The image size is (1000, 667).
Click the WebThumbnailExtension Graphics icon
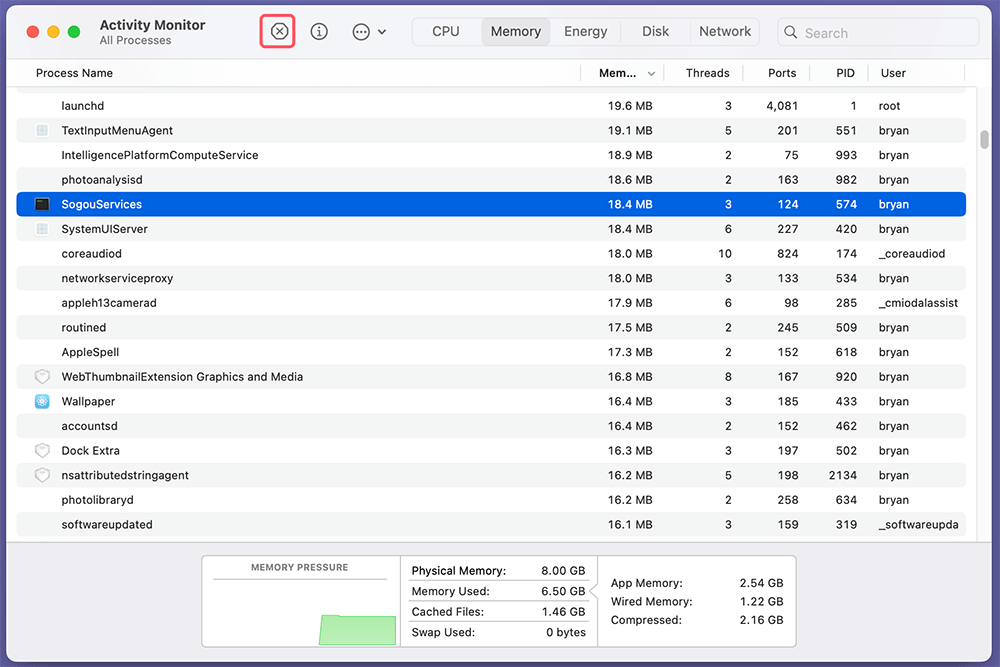(x=40, y=376)
